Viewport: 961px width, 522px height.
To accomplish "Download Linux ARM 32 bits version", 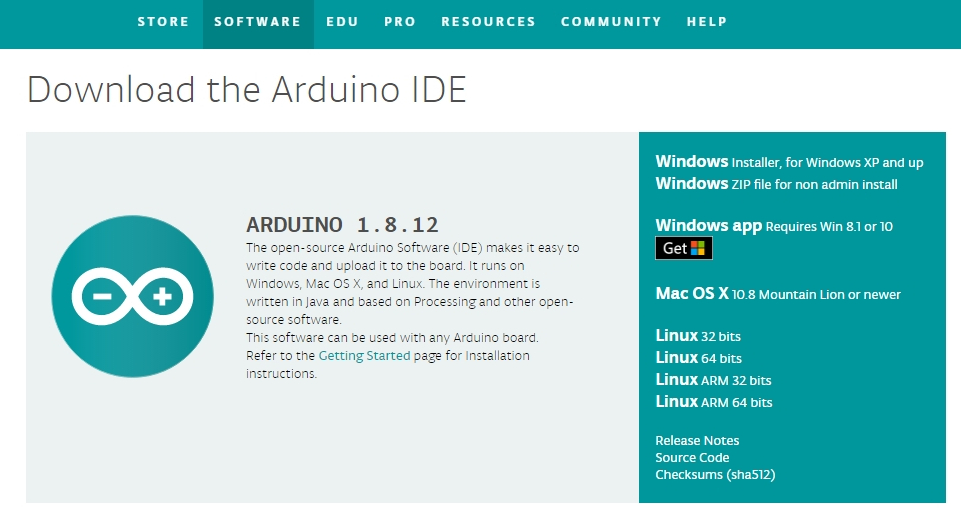I will coord(713,380).
